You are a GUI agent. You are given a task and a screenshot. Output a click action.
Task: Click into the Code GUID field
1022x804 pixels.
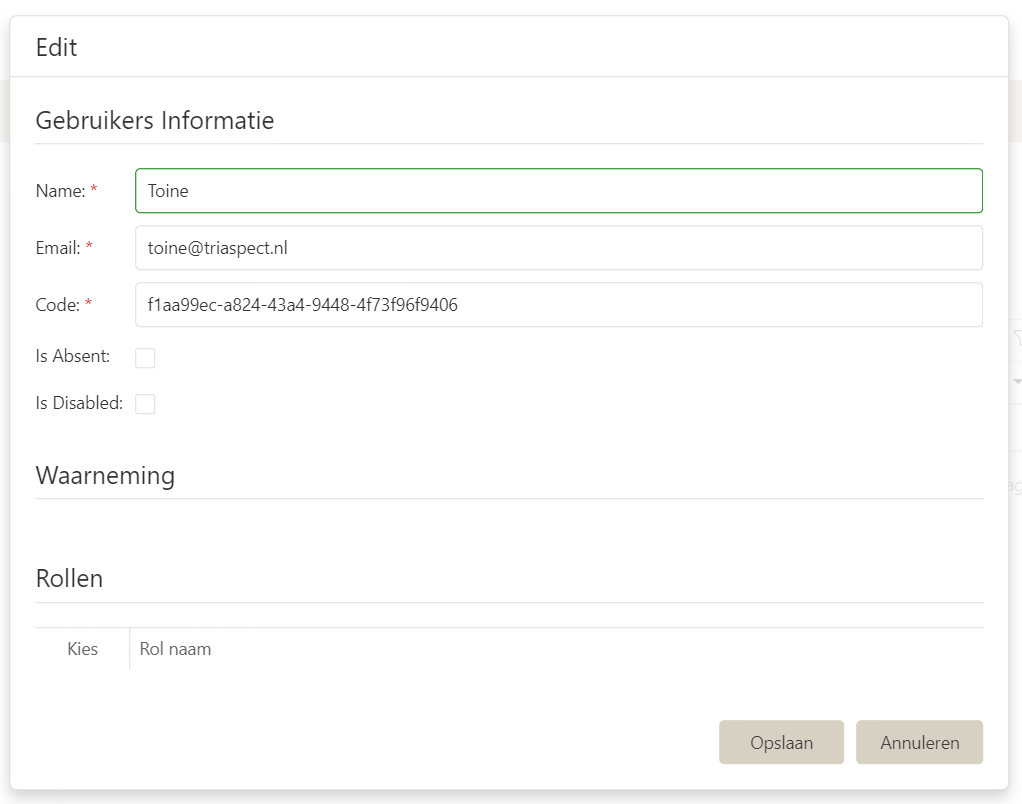point(558,305)
